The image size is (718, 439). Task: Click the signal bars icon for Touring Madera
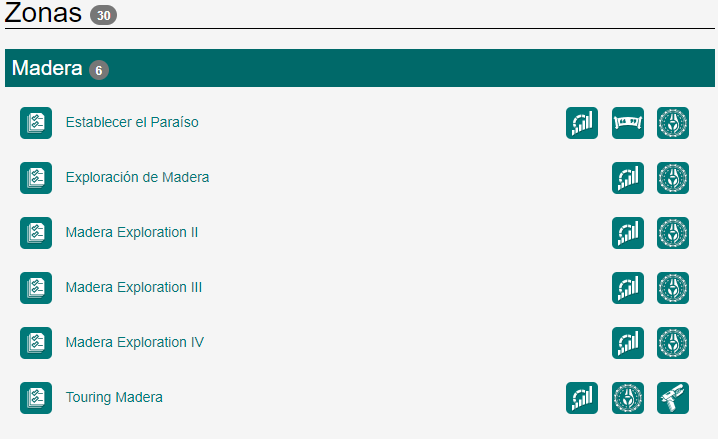point(582,398)
